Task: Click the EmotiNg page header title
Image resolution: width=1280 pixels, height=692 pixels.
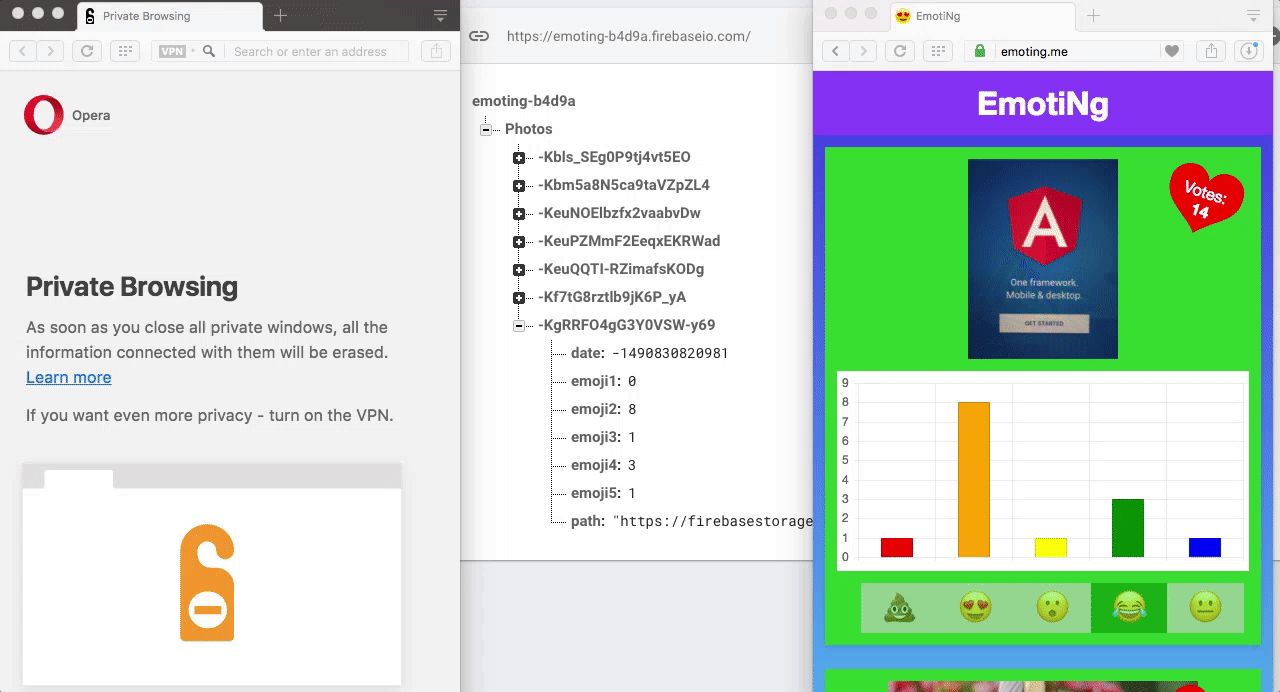Action: tap(1043, 103)
